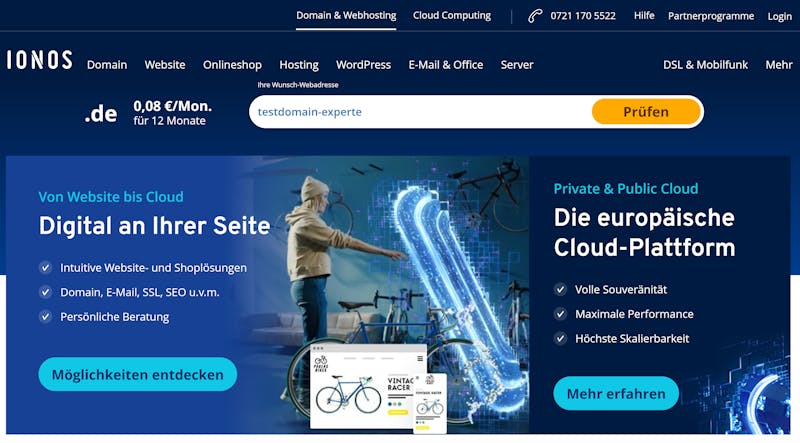Click the Mehr erfahren button
800x443 pixels.
(x=616, y=393)
